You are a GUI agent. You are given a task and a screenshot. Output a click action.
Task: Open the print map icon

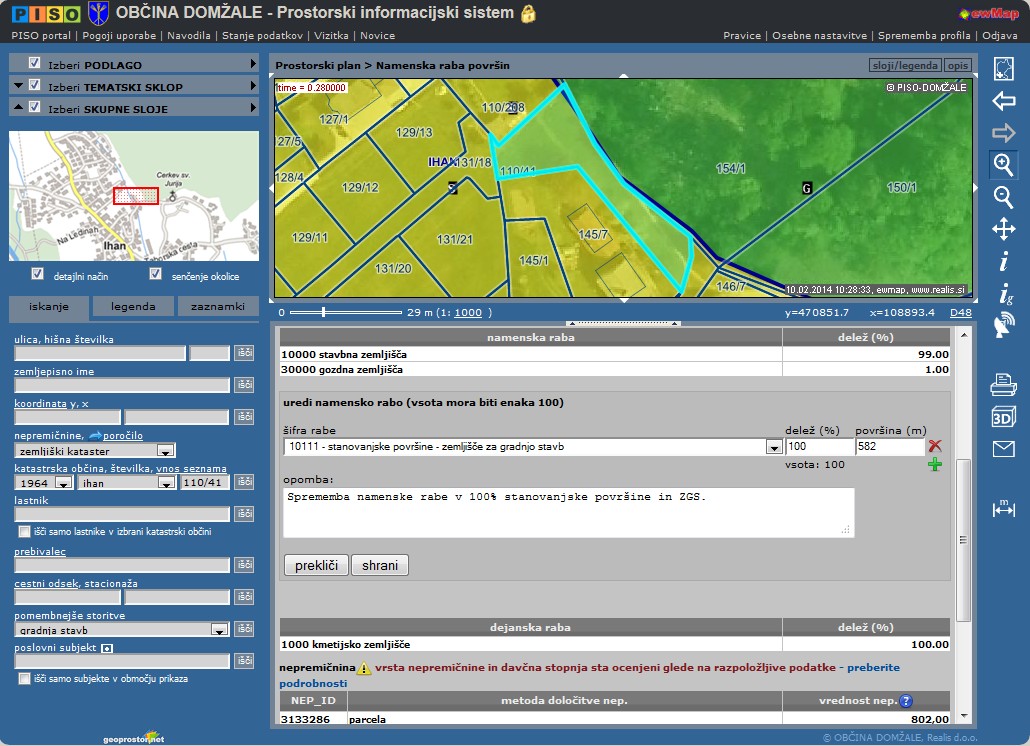pos(1003,384)
